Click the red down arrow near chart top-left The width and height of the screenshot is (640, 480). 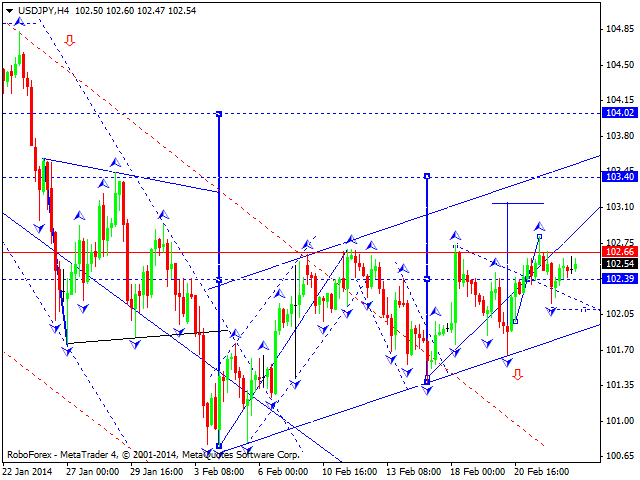click(x=69, y=41)
